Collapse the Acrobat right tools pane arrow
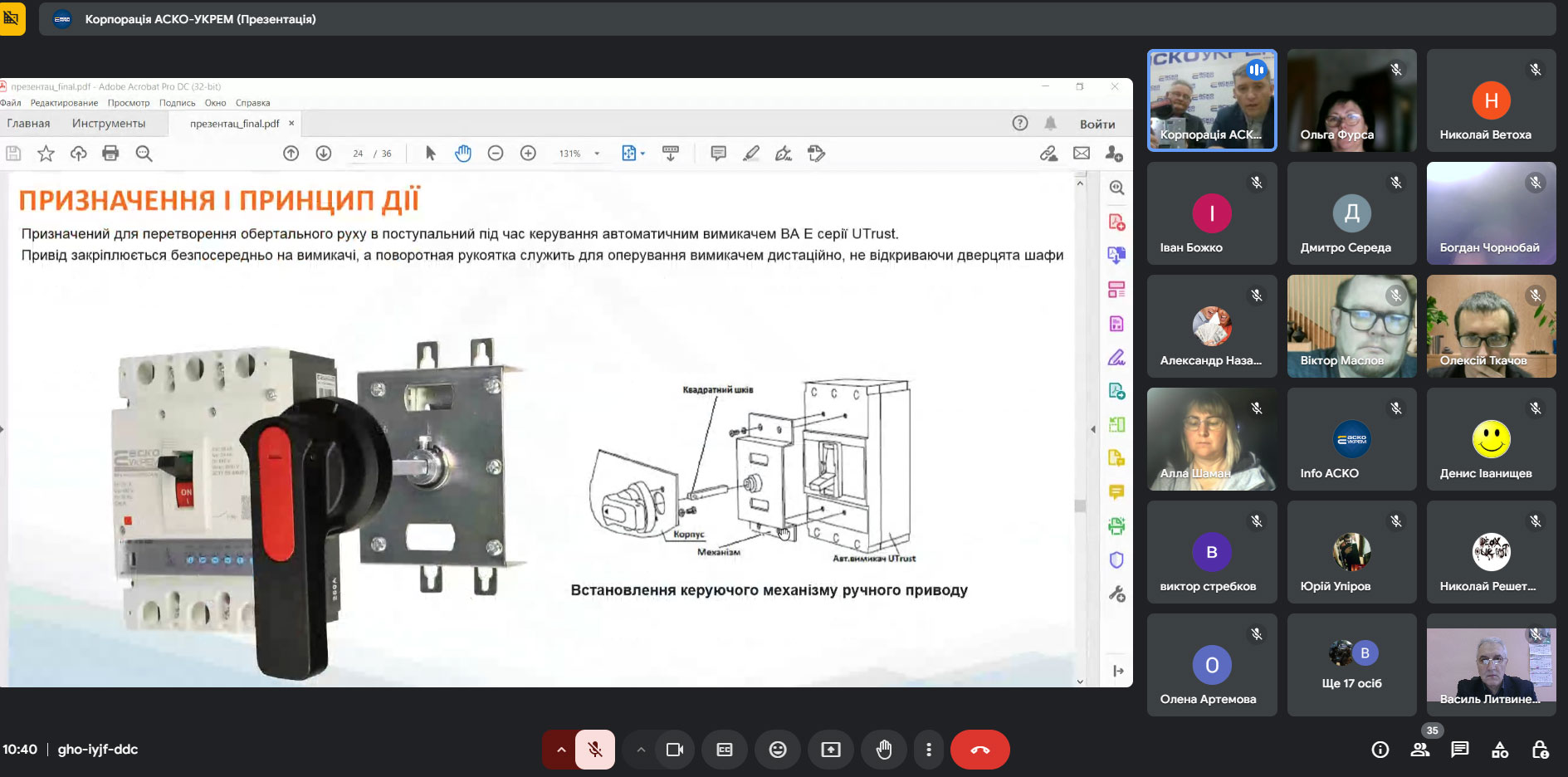Image resolution: width=1568 pixels, height=777 pixels. pos(1093,429)
